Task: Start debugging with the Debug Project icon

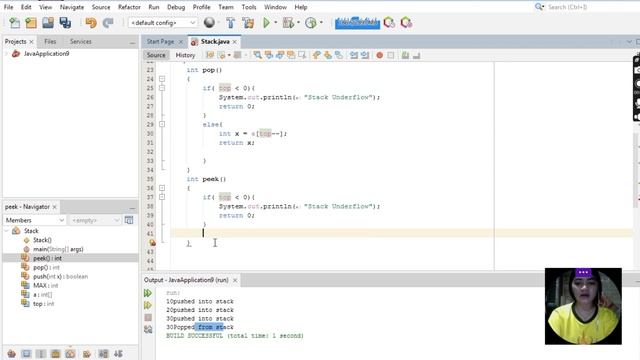Action: click(x=288, y=23)
